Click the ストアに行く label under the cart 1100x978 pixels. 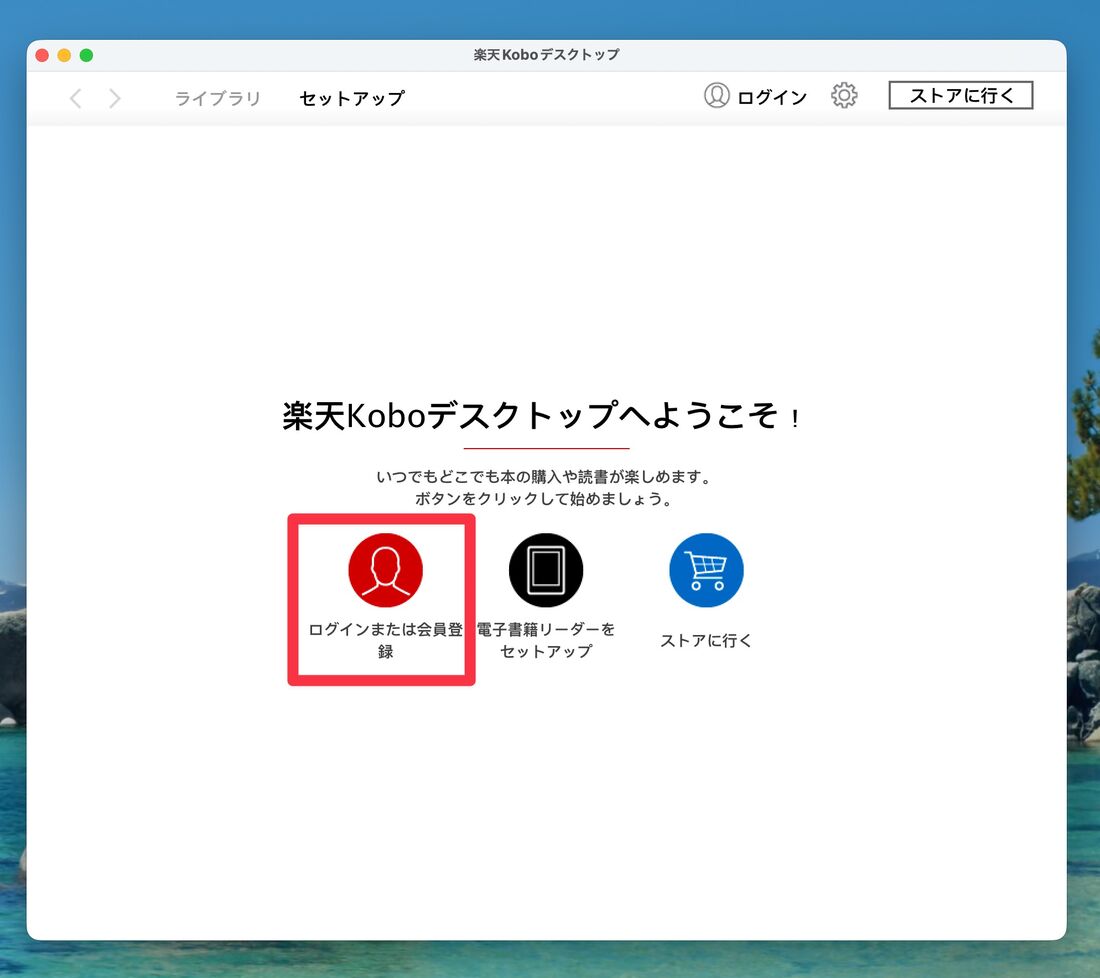(x=706, y=641)
